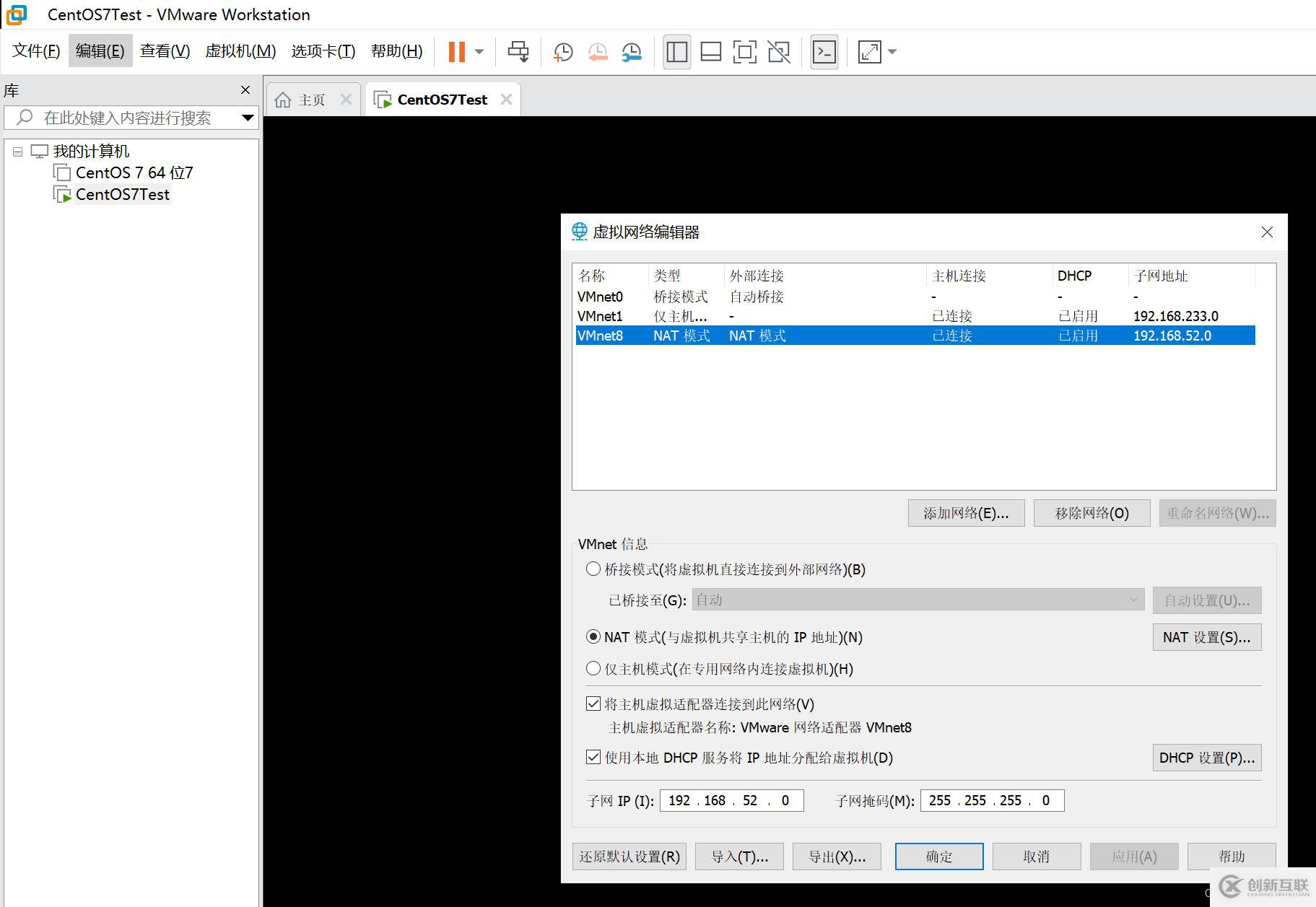Close the 主页 tab

click(346, 100)
